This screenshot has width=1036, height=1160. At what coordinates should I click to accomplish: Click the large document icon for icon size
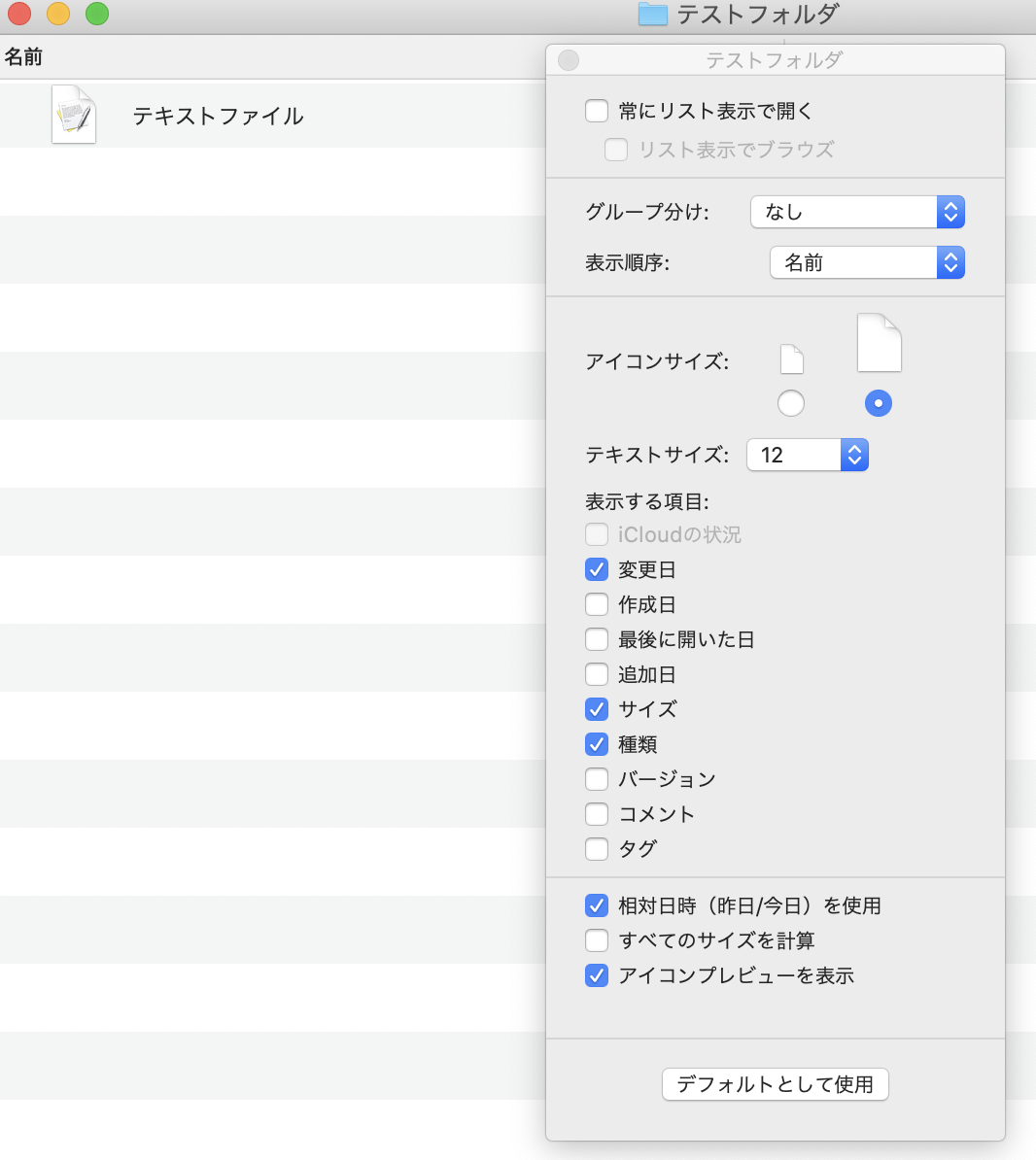[879, 343]
